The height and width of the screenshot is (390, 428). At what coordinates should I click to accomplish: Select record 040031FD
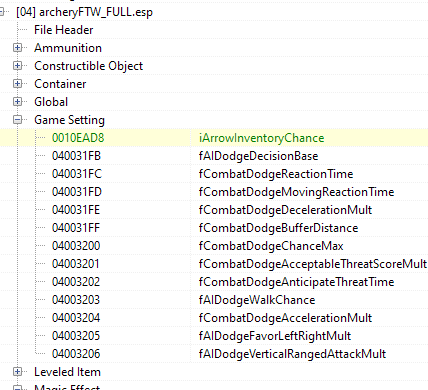click(x=77, y=192)
